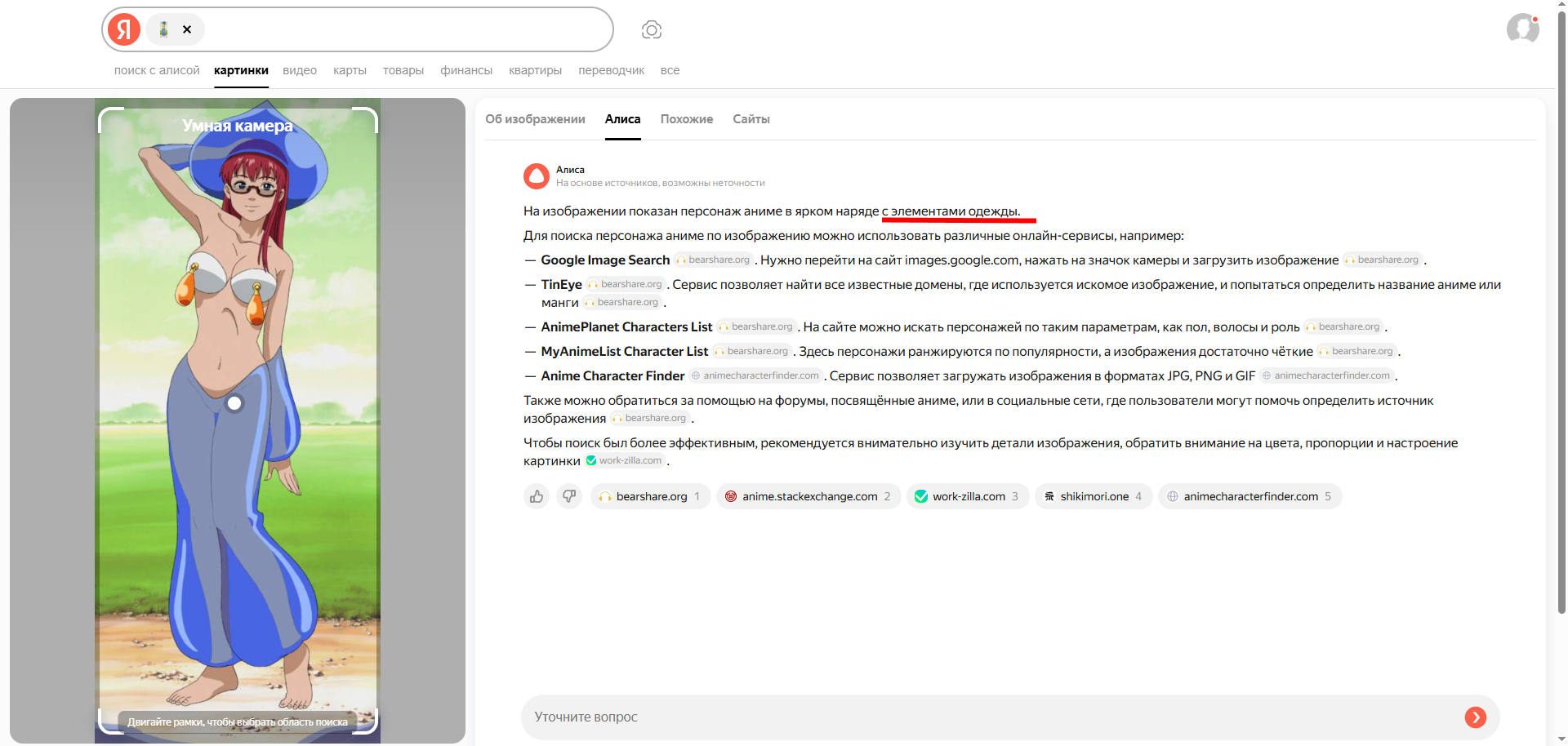Viewport: 1568px width, 746px height.
Task: Switch to Об изображении tab
Action: coord(535,119)
